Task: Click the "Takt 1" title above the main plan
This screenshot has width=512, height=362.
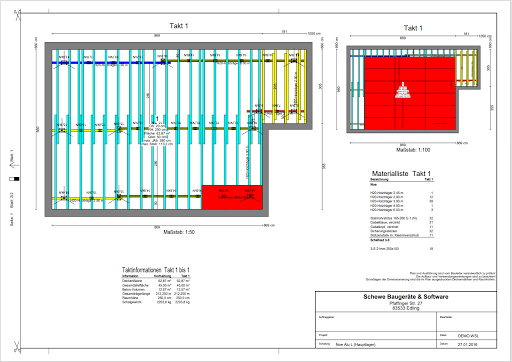Action: [179, 26]
